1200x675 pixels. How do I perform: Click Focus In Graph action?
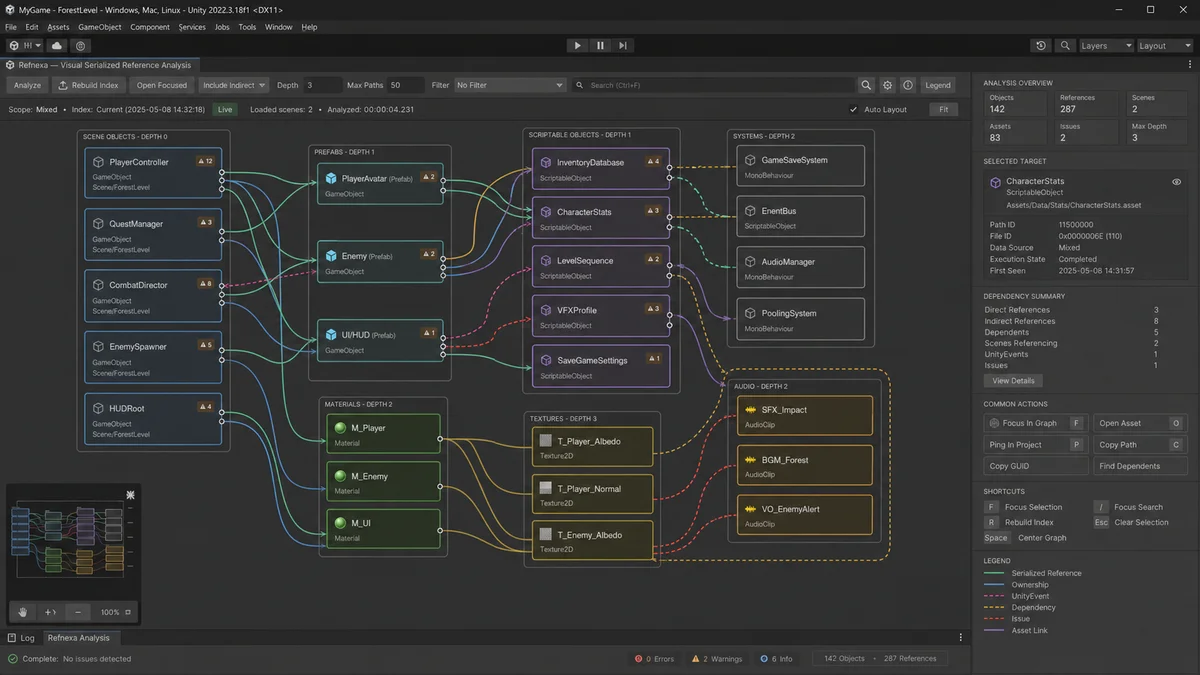coord(1035,423)
